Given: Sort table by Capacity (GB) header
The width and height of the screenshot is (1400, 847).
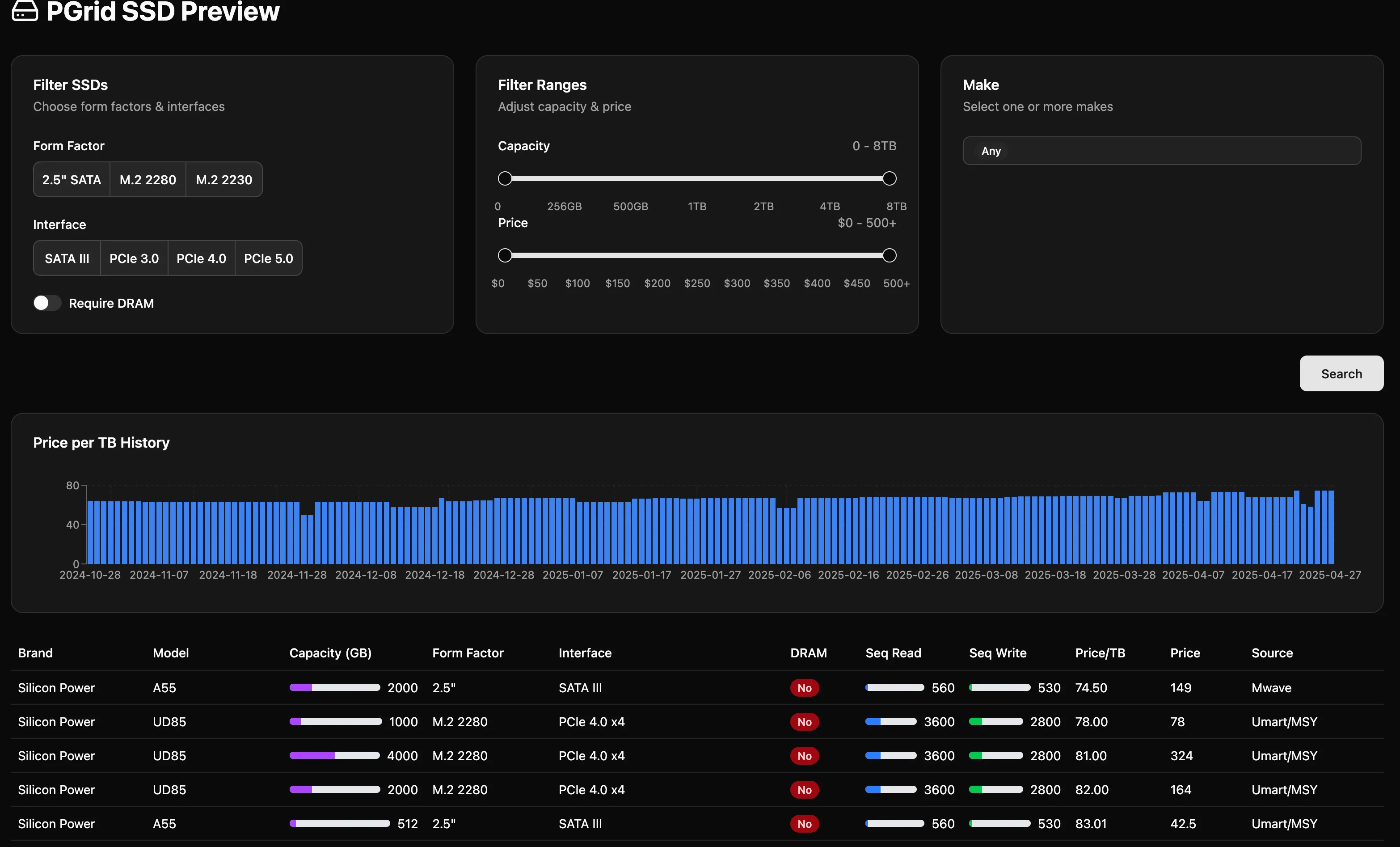Looking at the screenshot, I should pos(330,652).
